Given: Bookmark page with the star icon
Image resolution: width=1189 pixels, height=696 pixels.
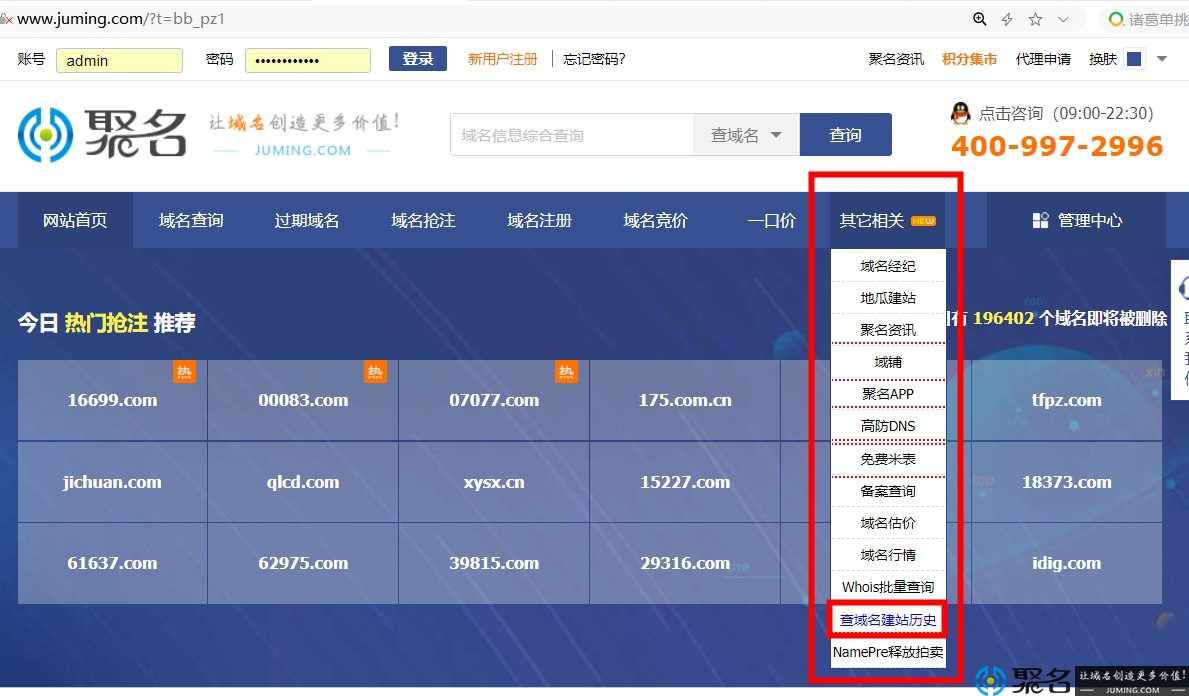Looking at the screenshot, I should click(1035, 19).
